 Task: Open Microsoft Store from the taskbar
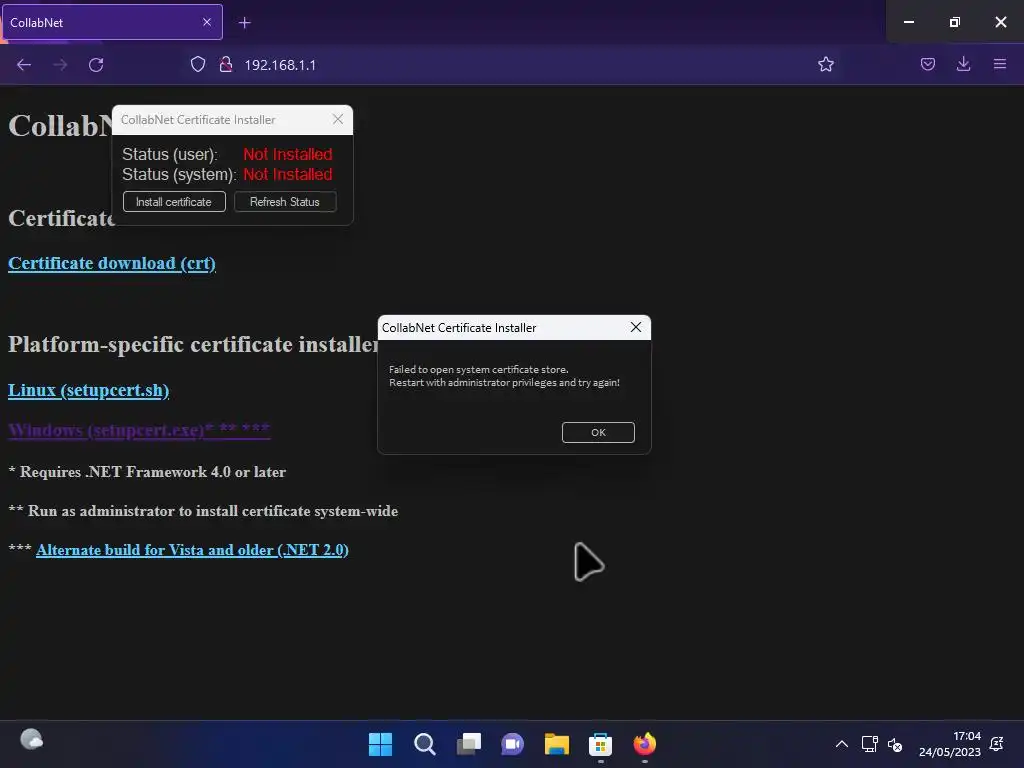pos(600,744)
